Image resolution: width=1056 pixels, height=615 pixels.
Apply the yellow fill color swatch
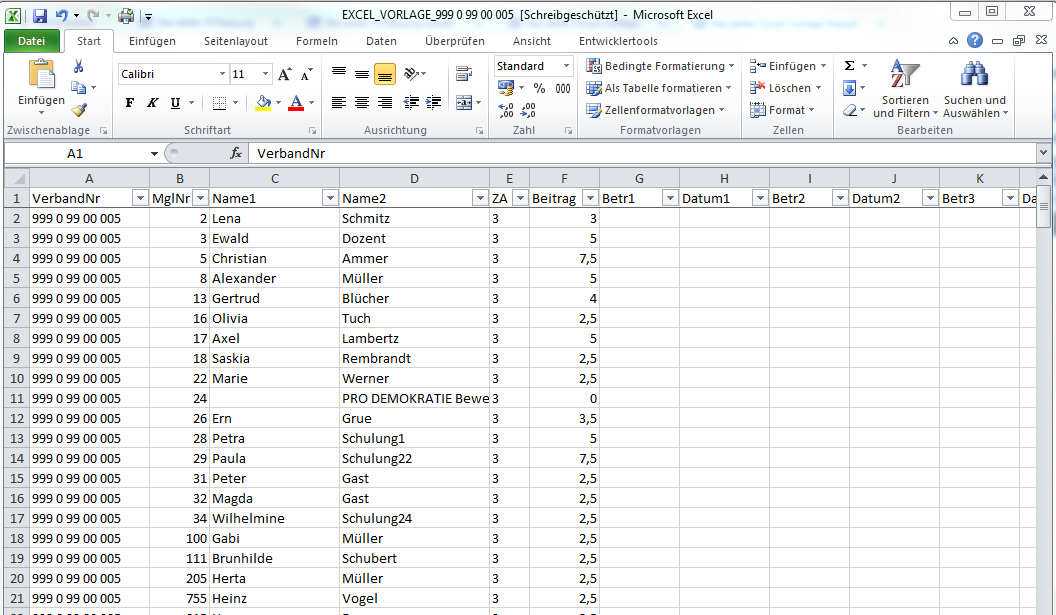[263, 103]
